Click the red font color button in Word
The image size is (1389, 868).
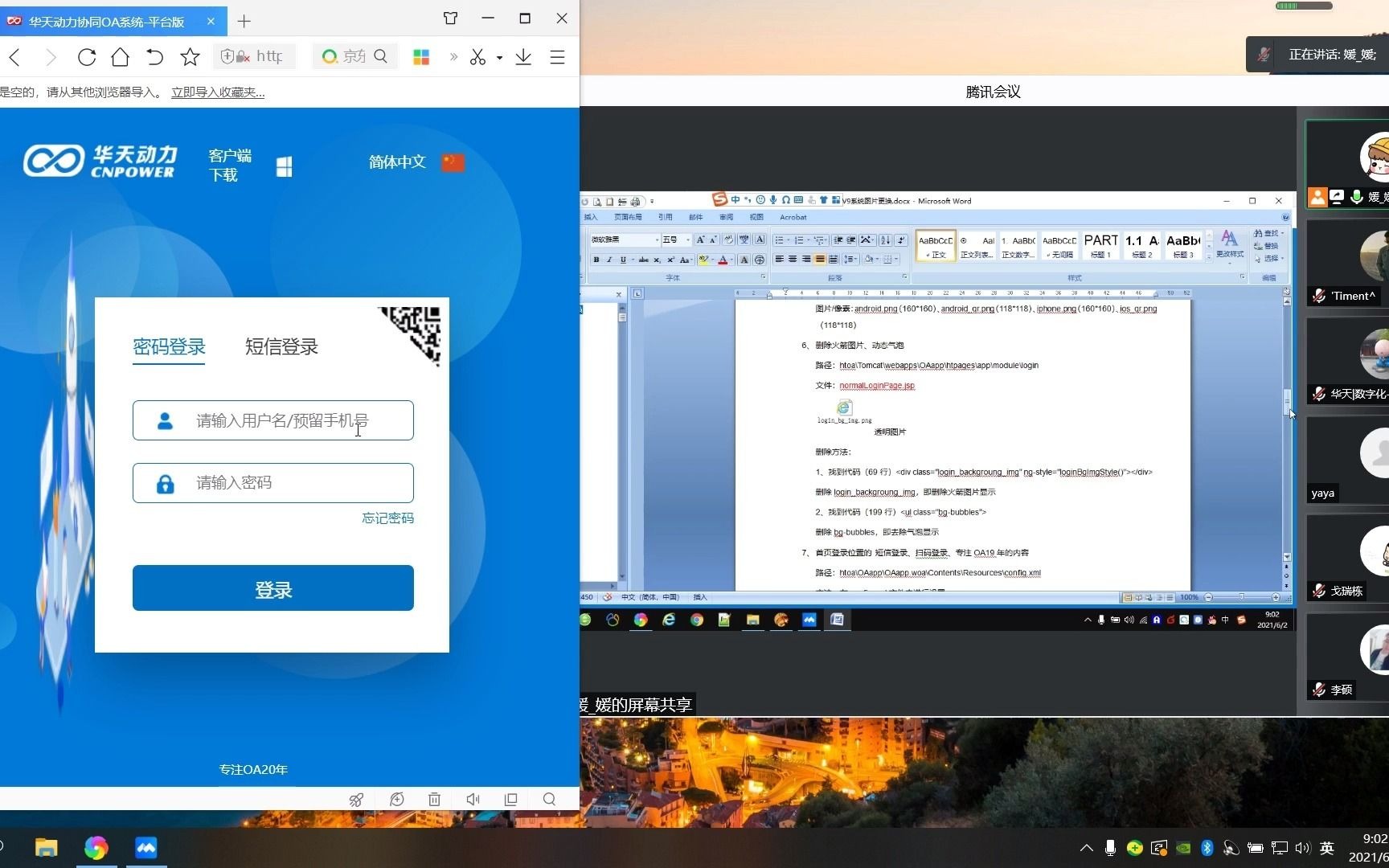[x=723, y=260]
